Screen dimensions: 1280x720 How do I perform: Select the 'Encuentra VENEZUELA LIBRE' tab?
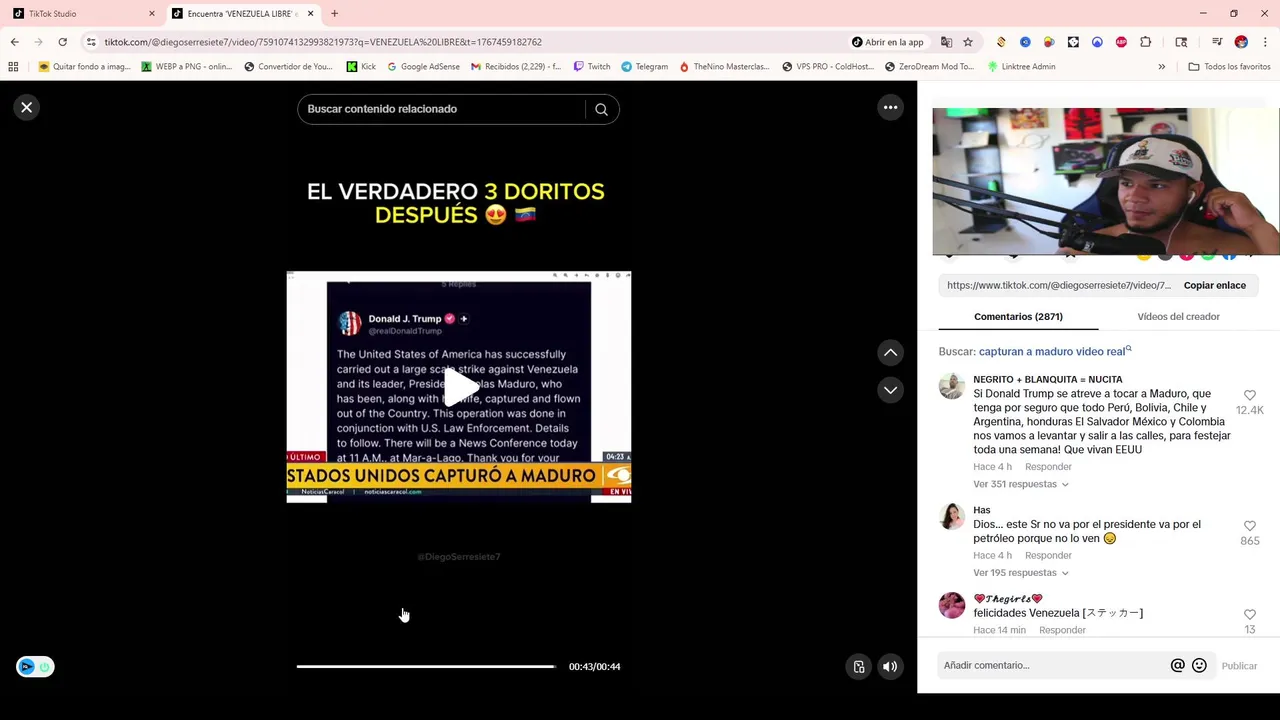coord(242,13)
